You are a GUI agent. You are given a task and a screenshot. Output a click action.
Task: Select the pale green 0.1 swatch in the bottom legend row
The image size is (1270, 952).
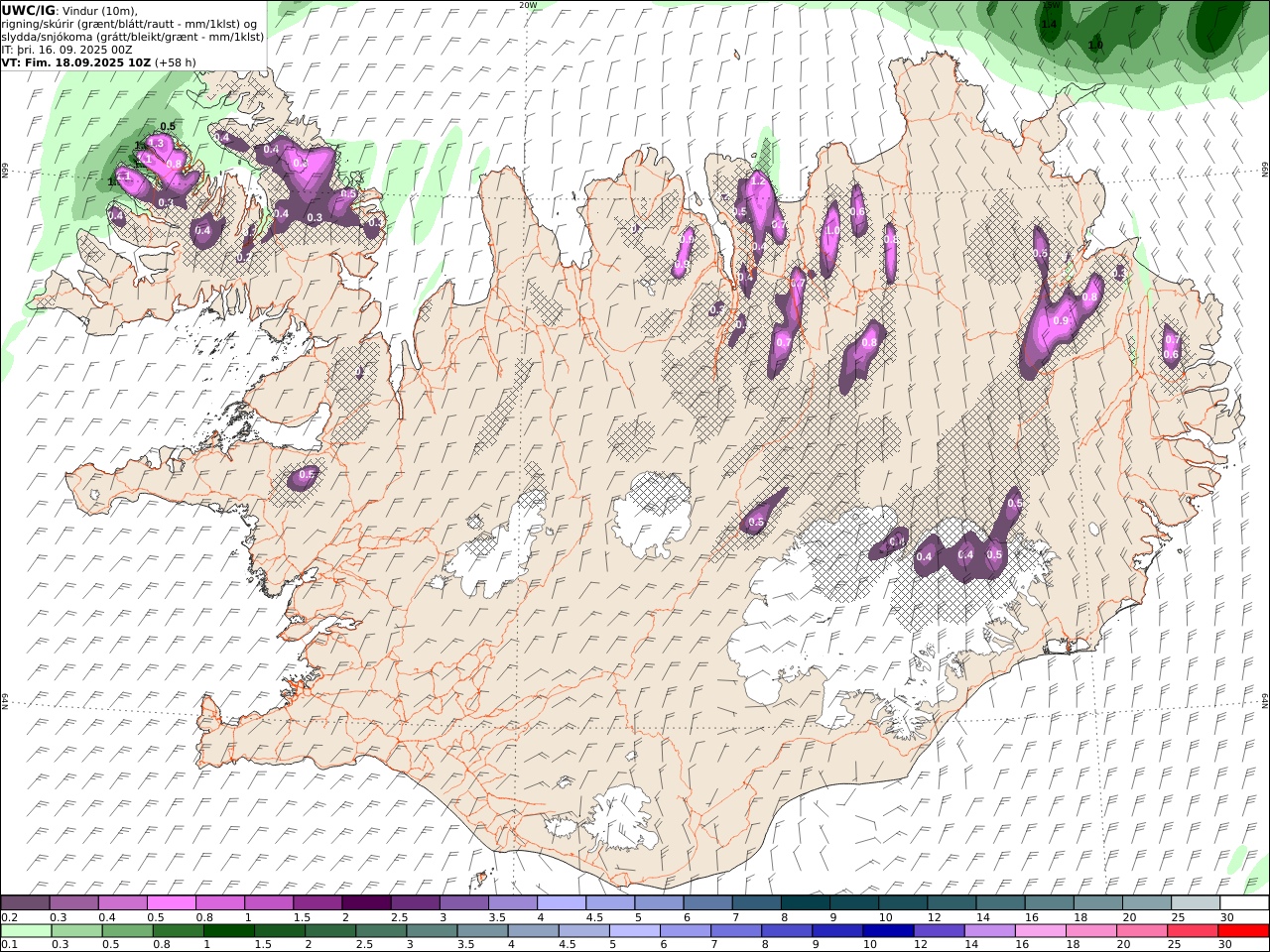click(26, 930)
